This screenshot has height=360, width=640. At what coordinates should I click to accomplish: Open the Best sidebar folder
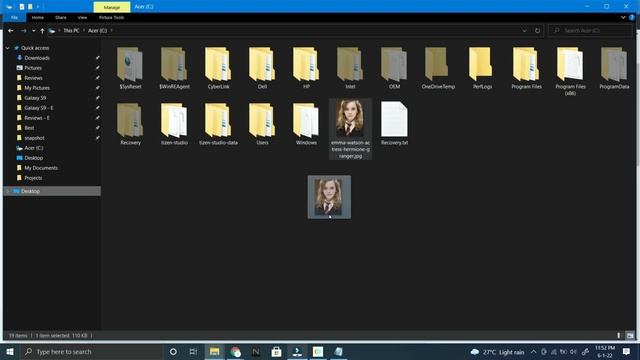(x=29, y=128)
